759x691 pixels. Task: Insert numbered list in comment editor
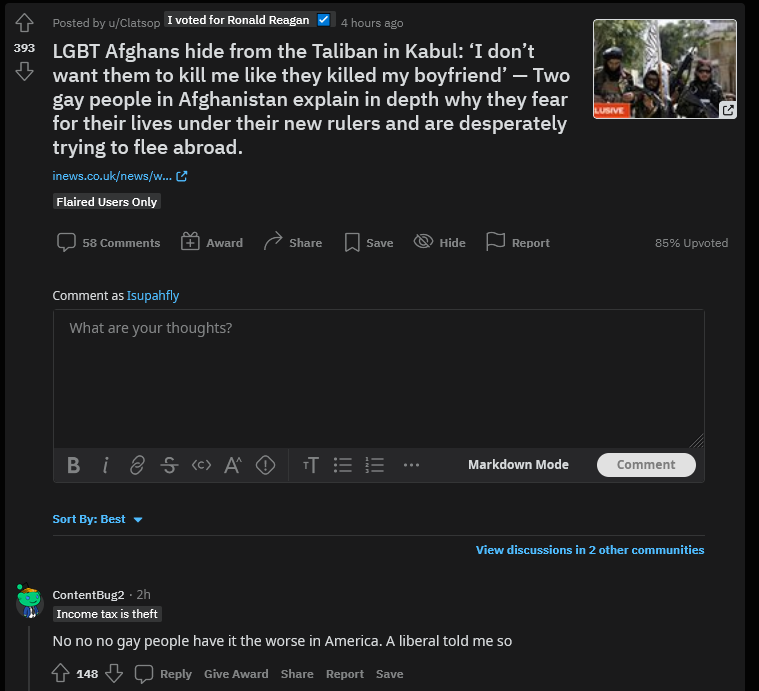(375, 465)
